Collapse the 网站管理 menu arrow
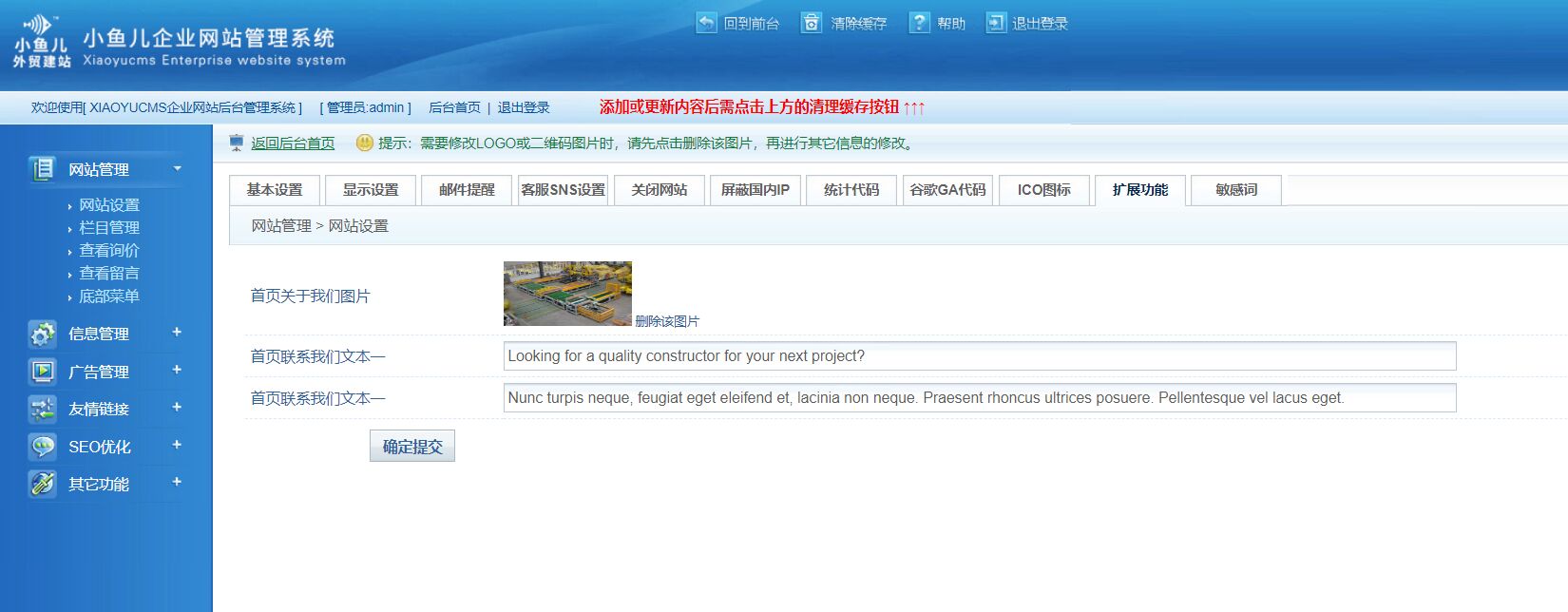Image resolution: width=1568 pixels, height=612 pixels. click(177, 169)
